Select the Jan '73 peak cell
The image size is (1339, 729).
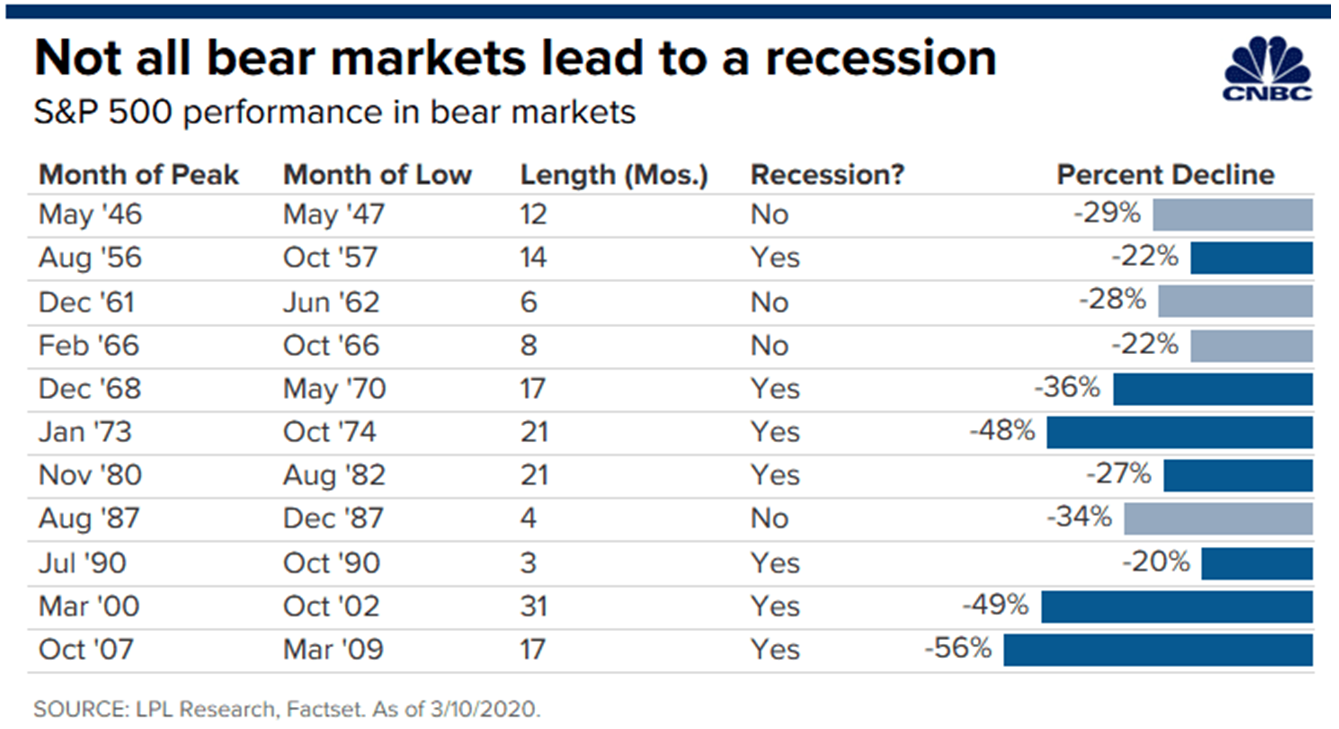pos(85,432)
